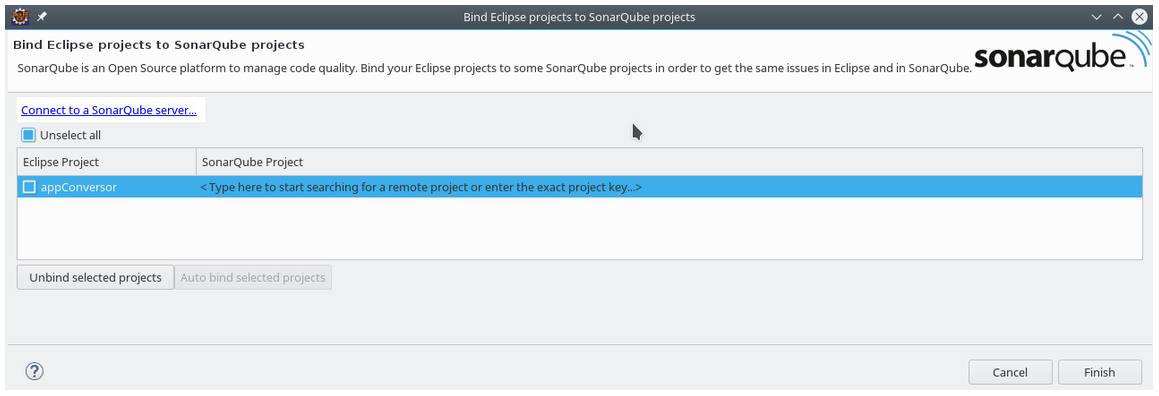Toggle the pin icon in title bar
This screenshot has height=396, width=1159.
41,16
